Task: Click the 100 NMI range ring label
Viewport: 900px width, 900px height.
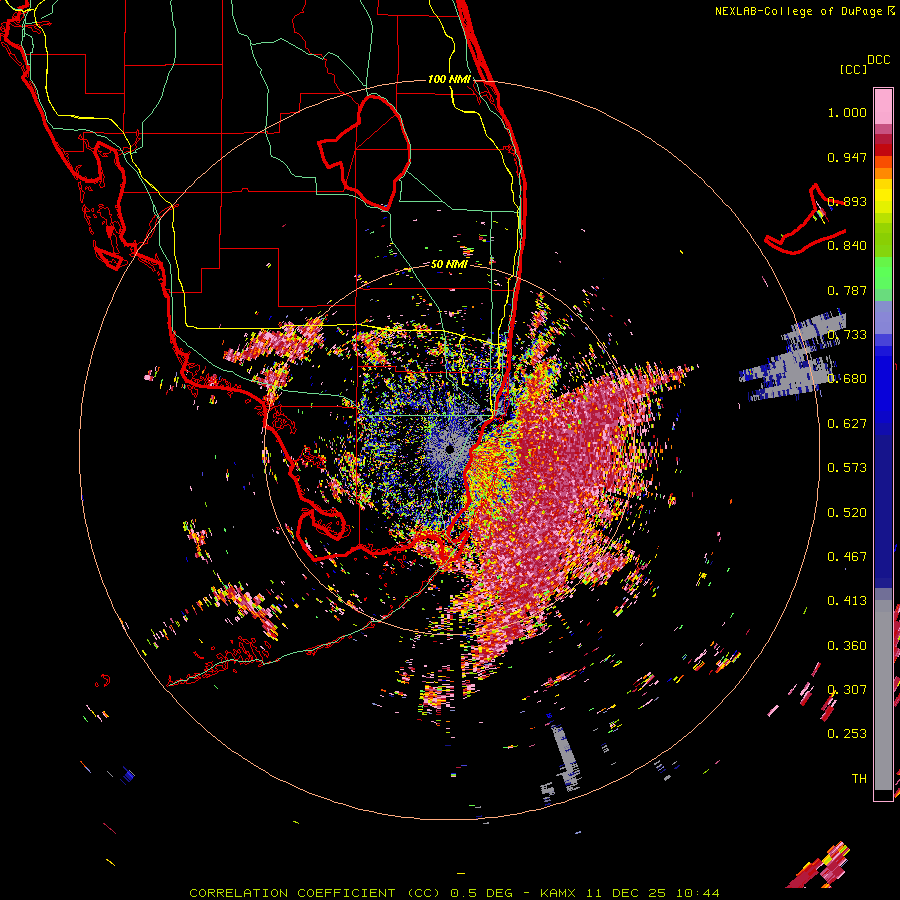Action: (449, 79)
